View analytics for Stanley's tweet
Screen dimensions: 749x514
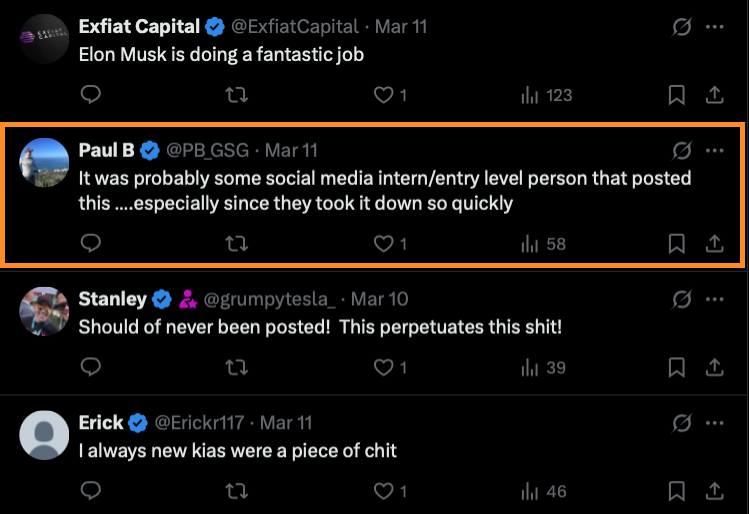544,368
